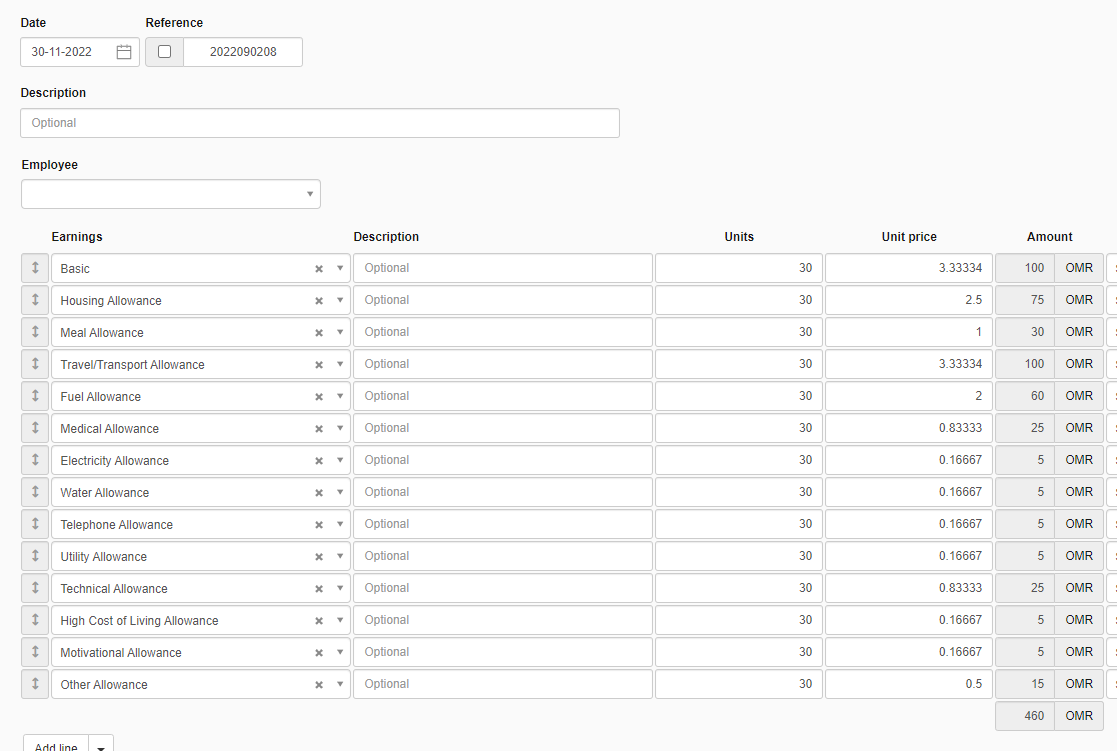Clear the High Cost of Living Allowance selection
The height and width of the screenshot is (751, 1117).
tap(319, 621)
